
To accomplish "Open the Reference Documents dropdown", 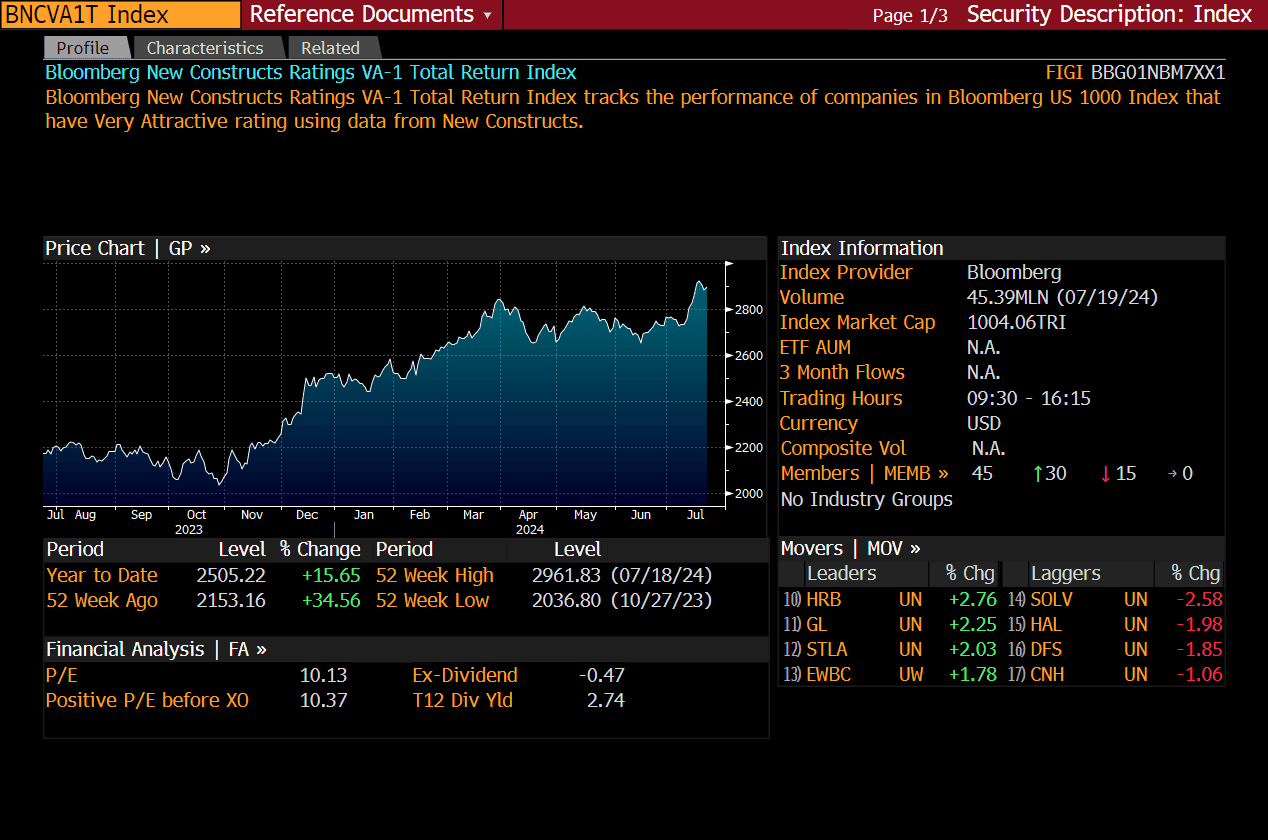I will tap(371, 14).
